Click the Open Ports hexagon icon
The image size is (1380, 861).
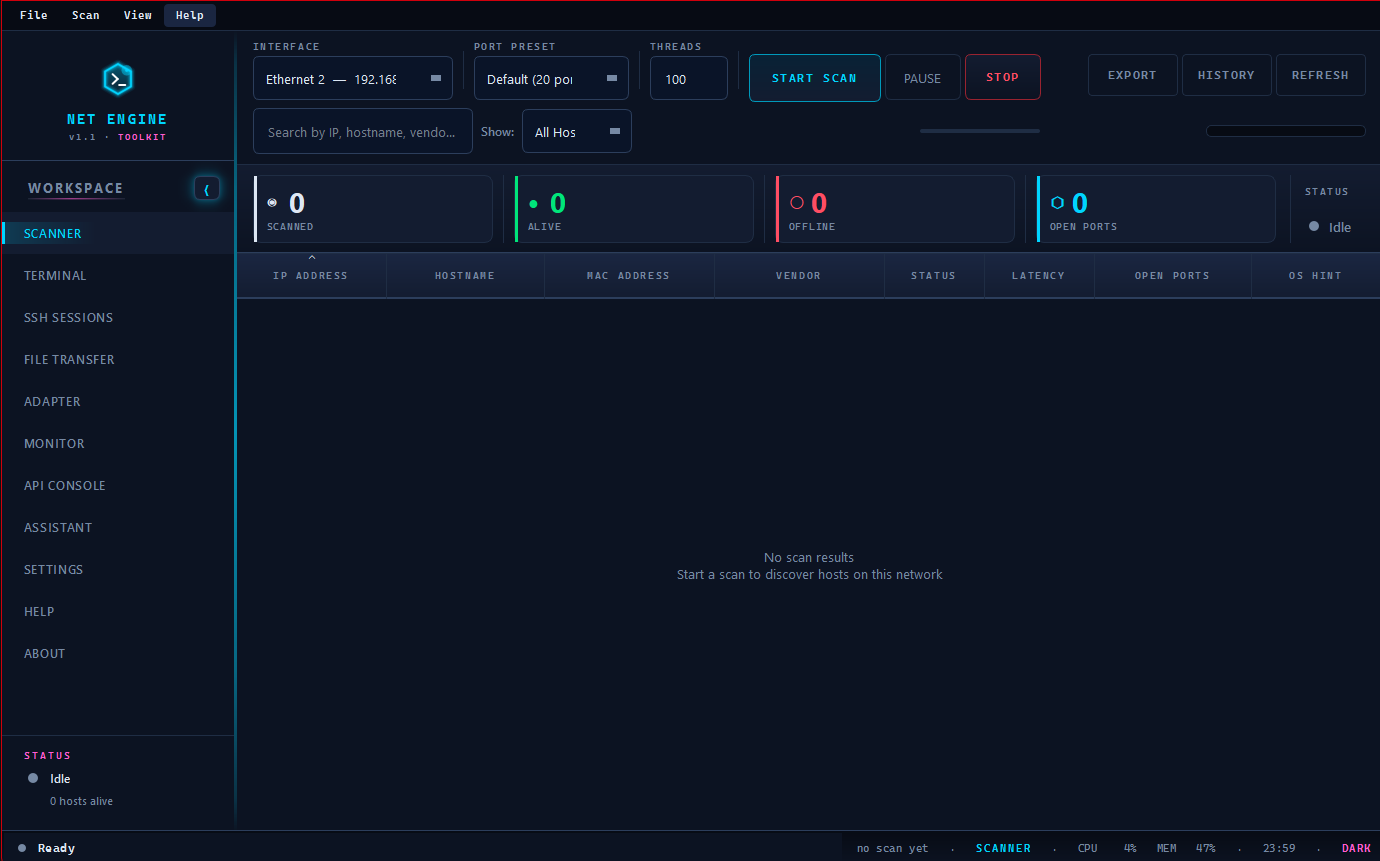[1058, 203]
